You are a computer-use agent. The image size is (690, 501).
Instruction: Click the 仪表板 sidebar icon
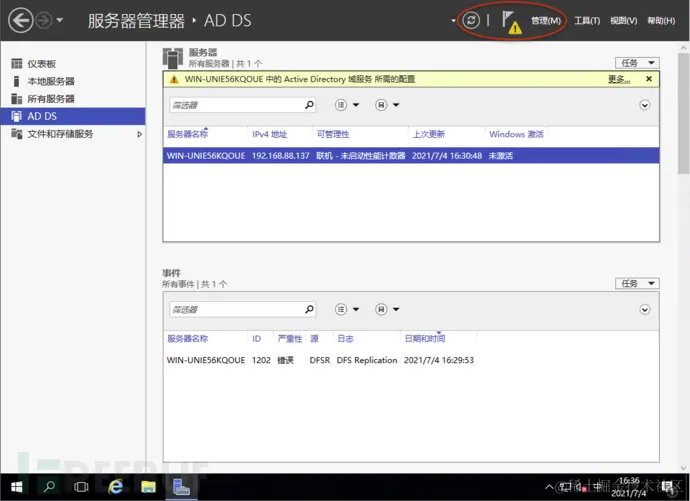[x=17, y=64]
